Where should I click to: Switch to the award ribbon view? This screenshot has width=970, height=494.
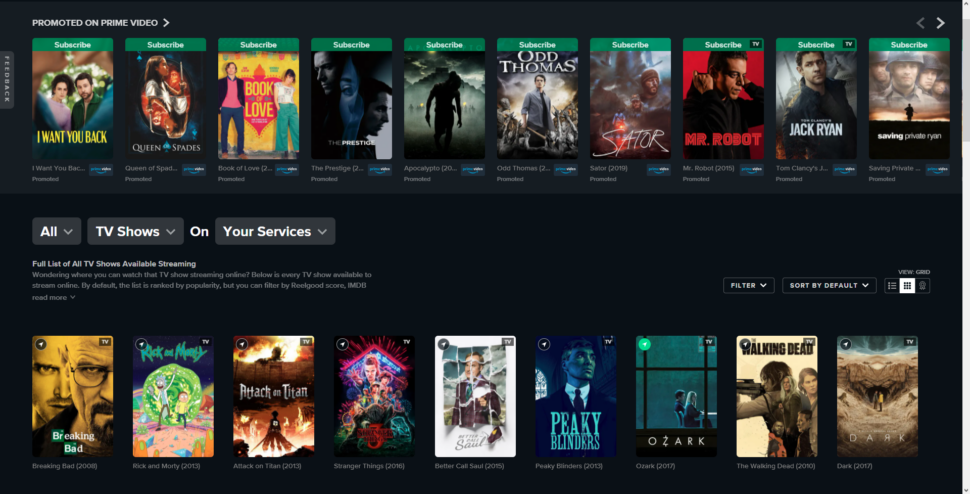pyautogui.click(x=922, y=286)
